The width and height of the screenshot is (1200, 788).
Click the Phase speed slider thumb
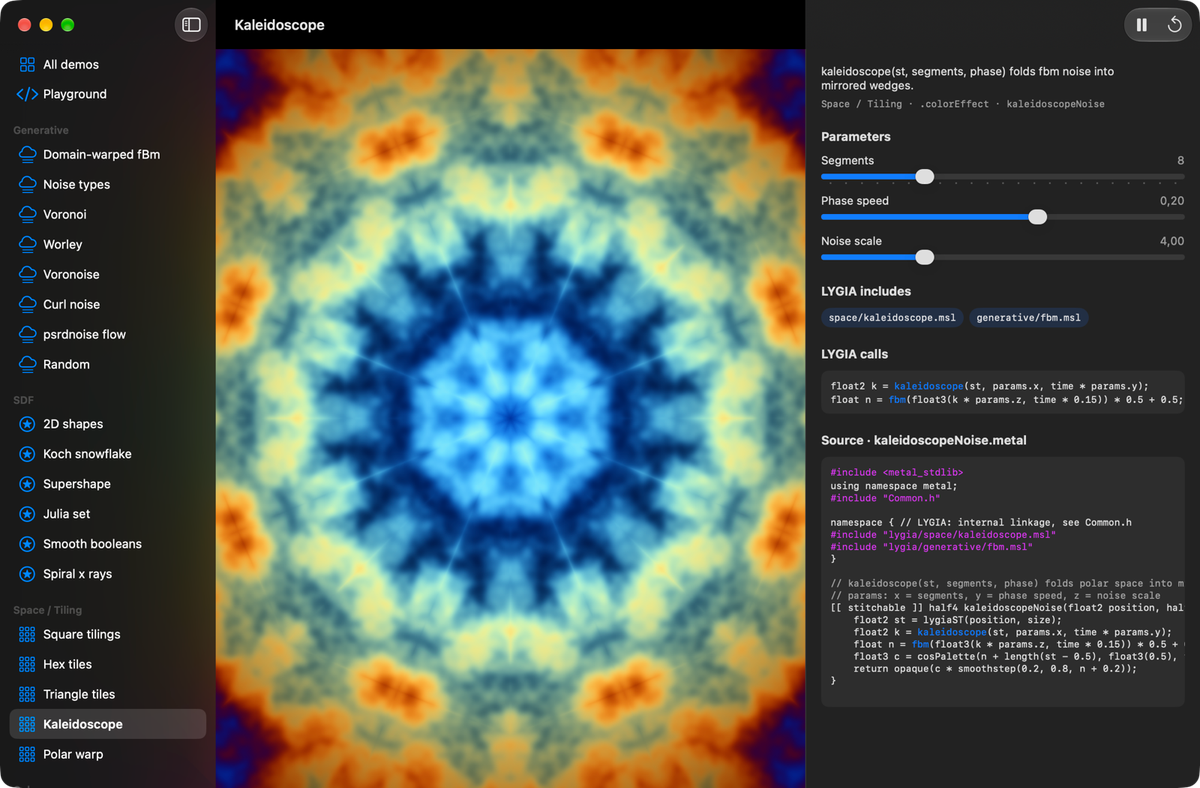pos(1038,217)
